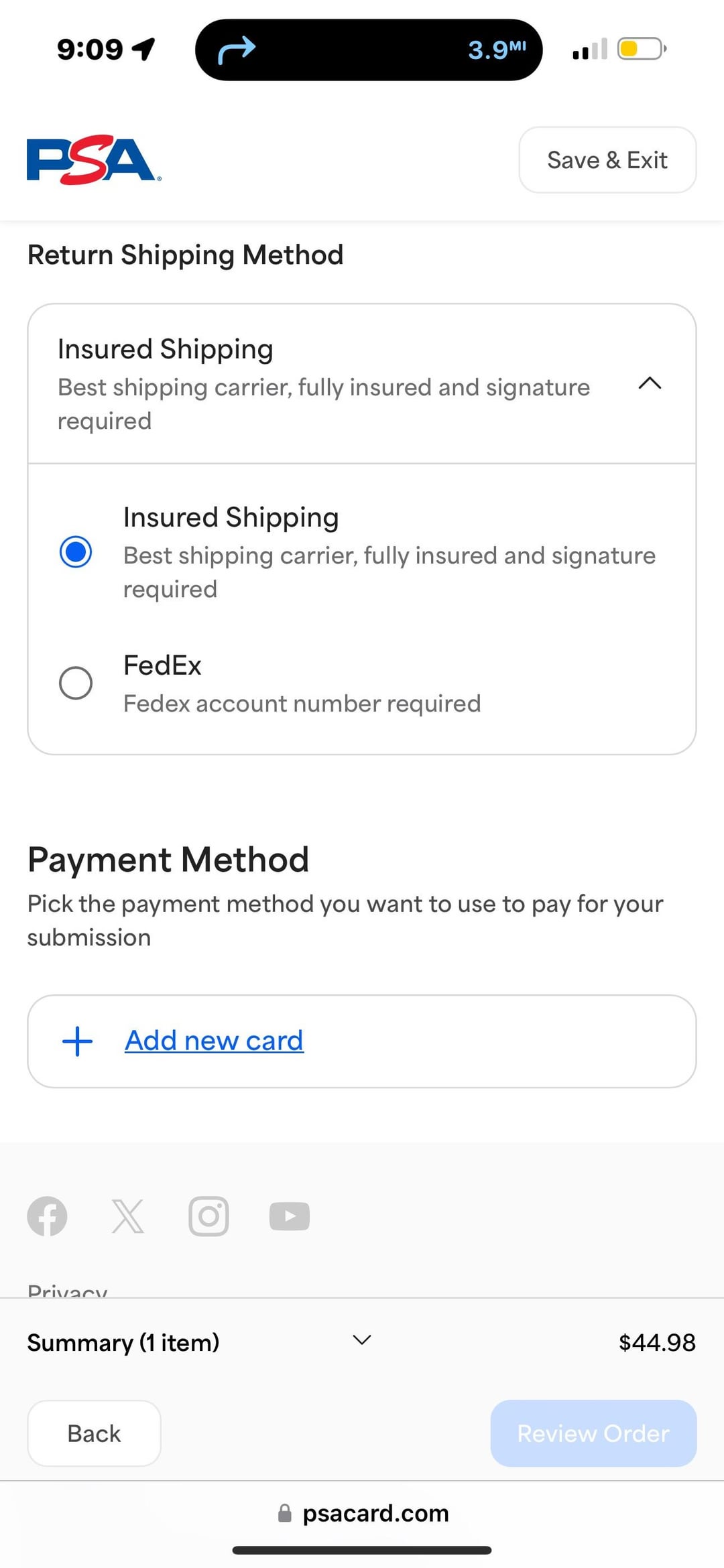Screen dimensions: 724x1568
Task: Select the FedEx radio button
Action: pyautogui.click(x=76, y=683)
